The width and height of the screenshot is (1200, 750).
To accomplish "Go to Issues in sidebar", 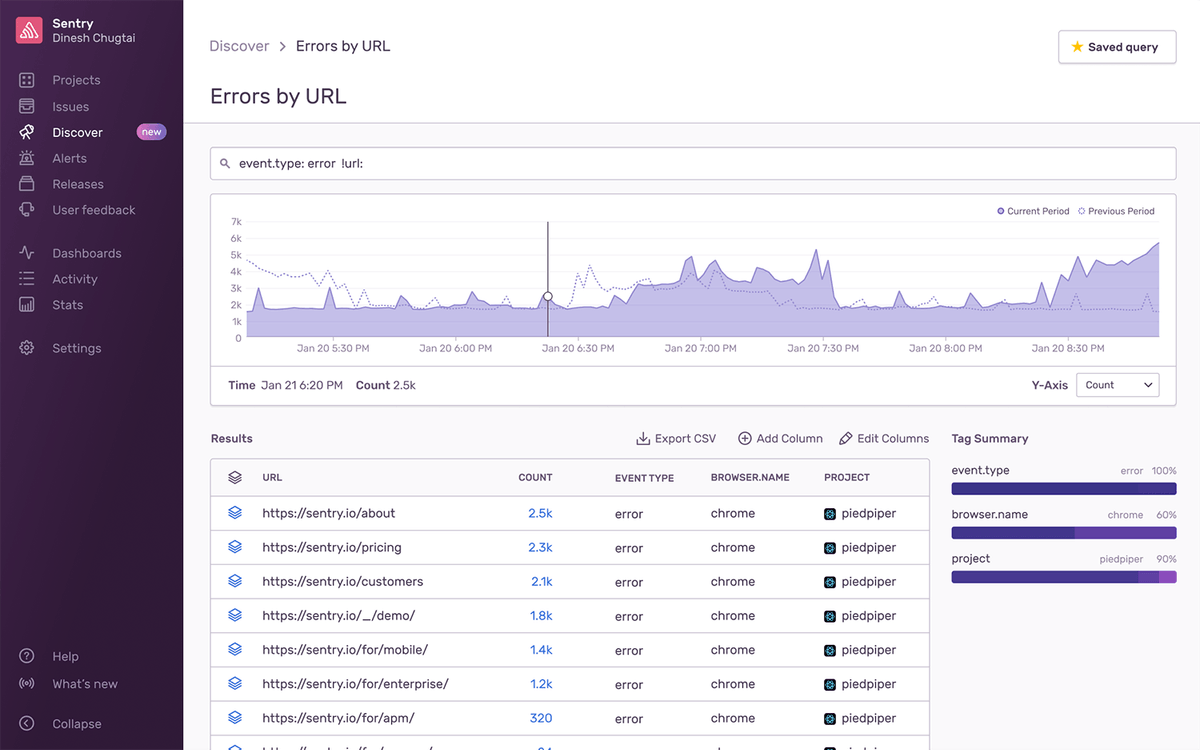I will click(70, 106).
